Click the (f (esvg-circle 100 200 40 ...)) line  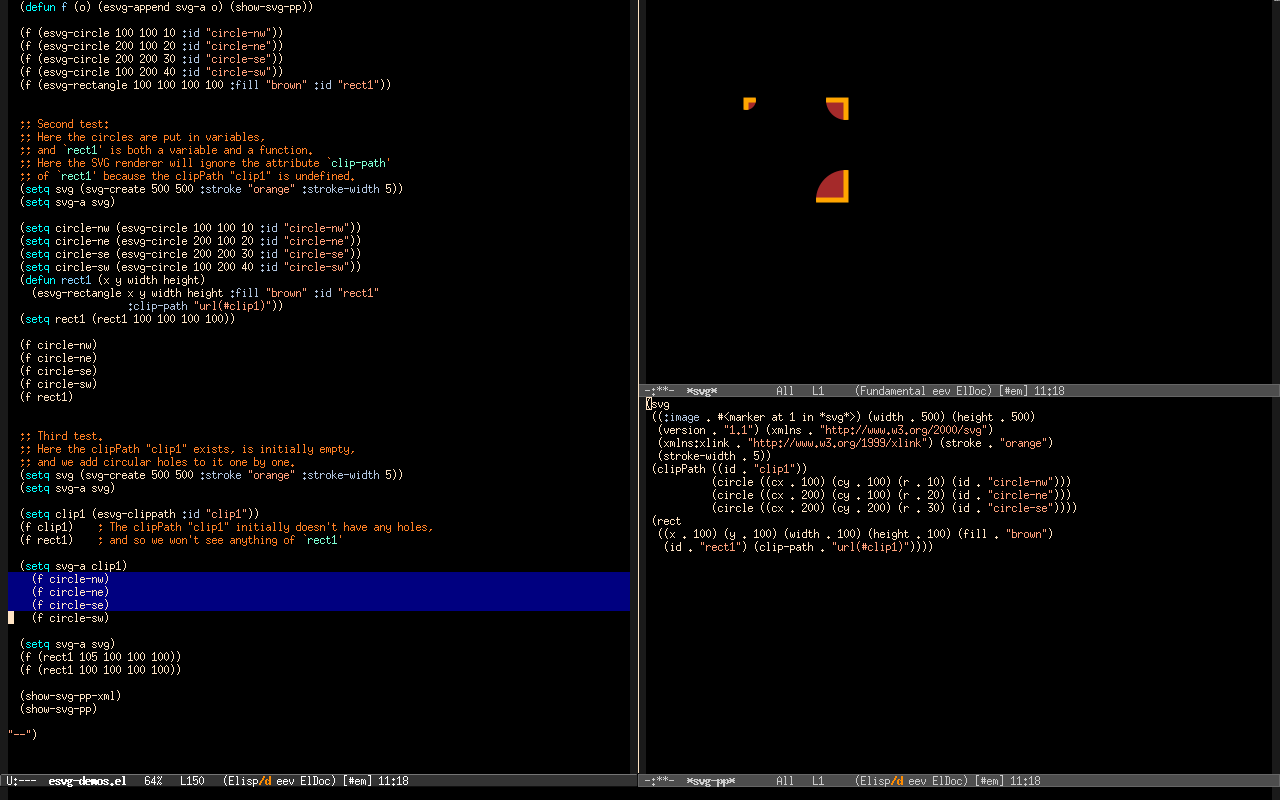(x=151, y=72)
